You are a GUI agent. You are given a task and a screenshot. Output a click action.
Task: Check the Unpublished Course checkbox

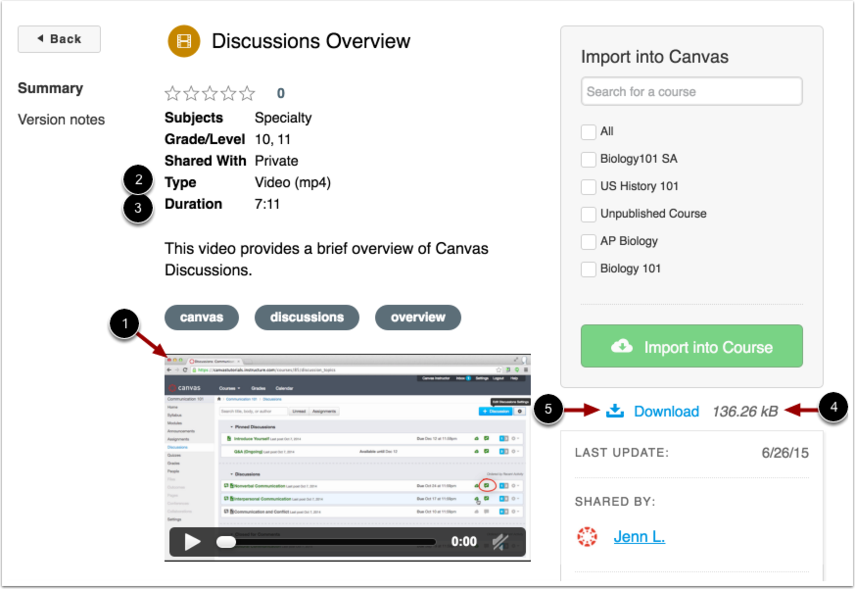(x=588, y=214)
